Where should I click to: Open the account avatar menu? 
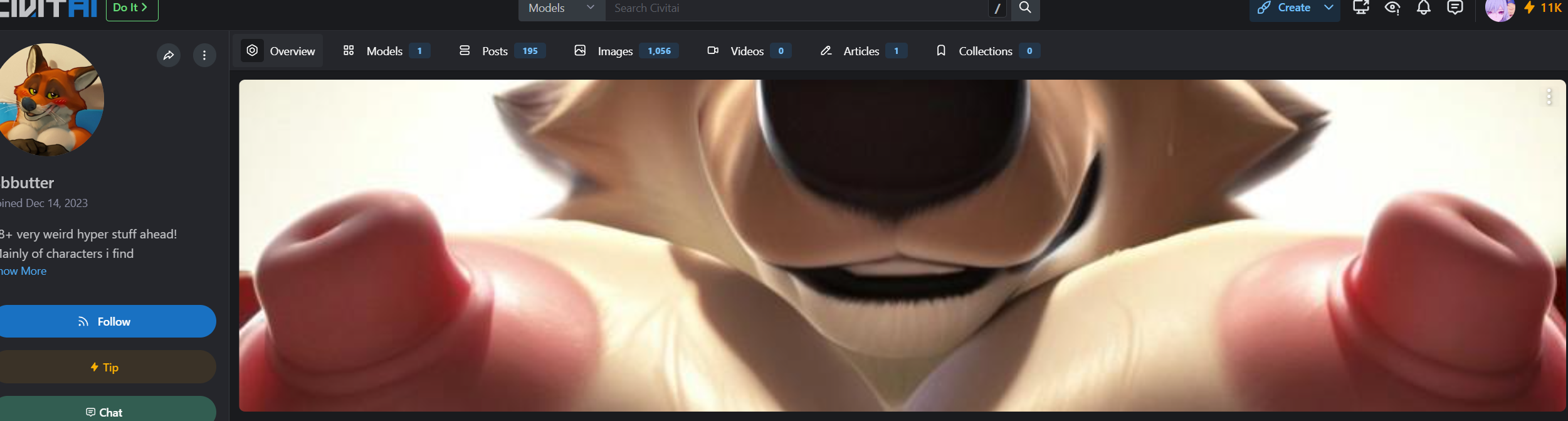click(1500, 9)
